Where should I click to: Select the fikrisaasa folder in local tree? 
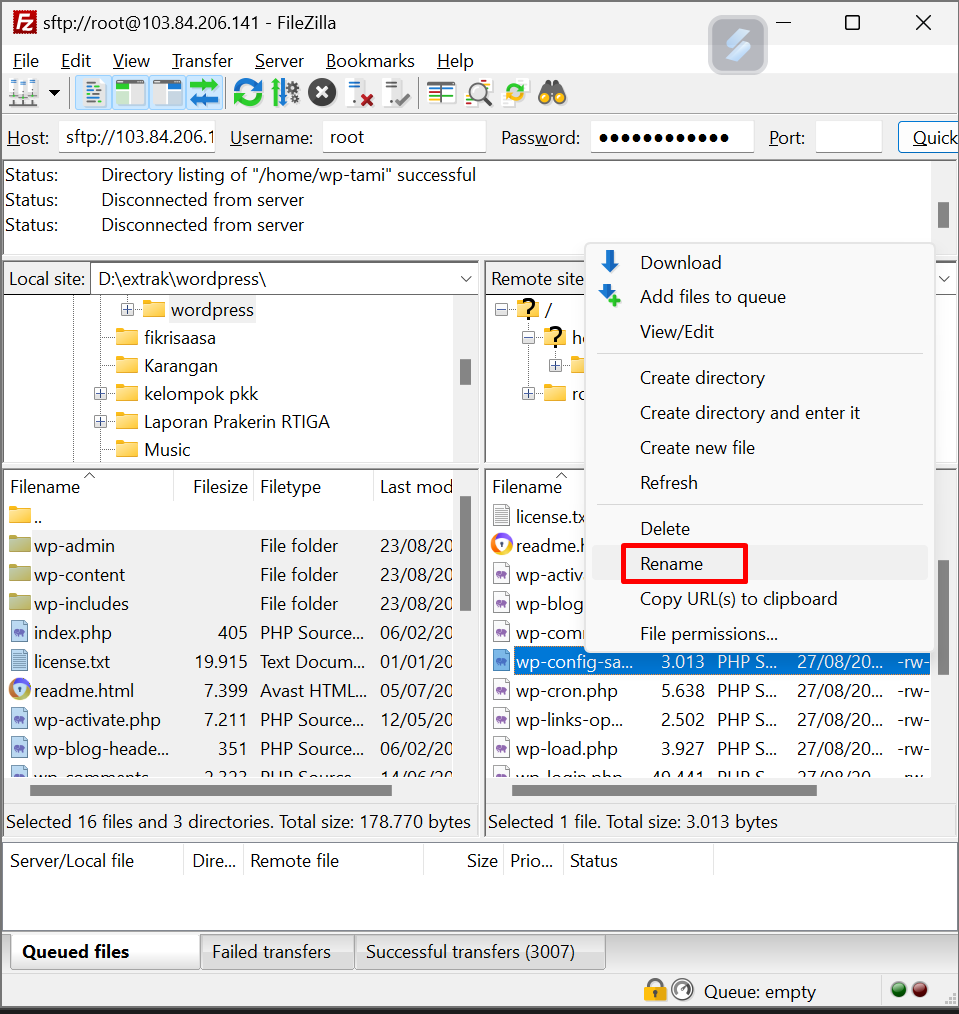(180, 338)
